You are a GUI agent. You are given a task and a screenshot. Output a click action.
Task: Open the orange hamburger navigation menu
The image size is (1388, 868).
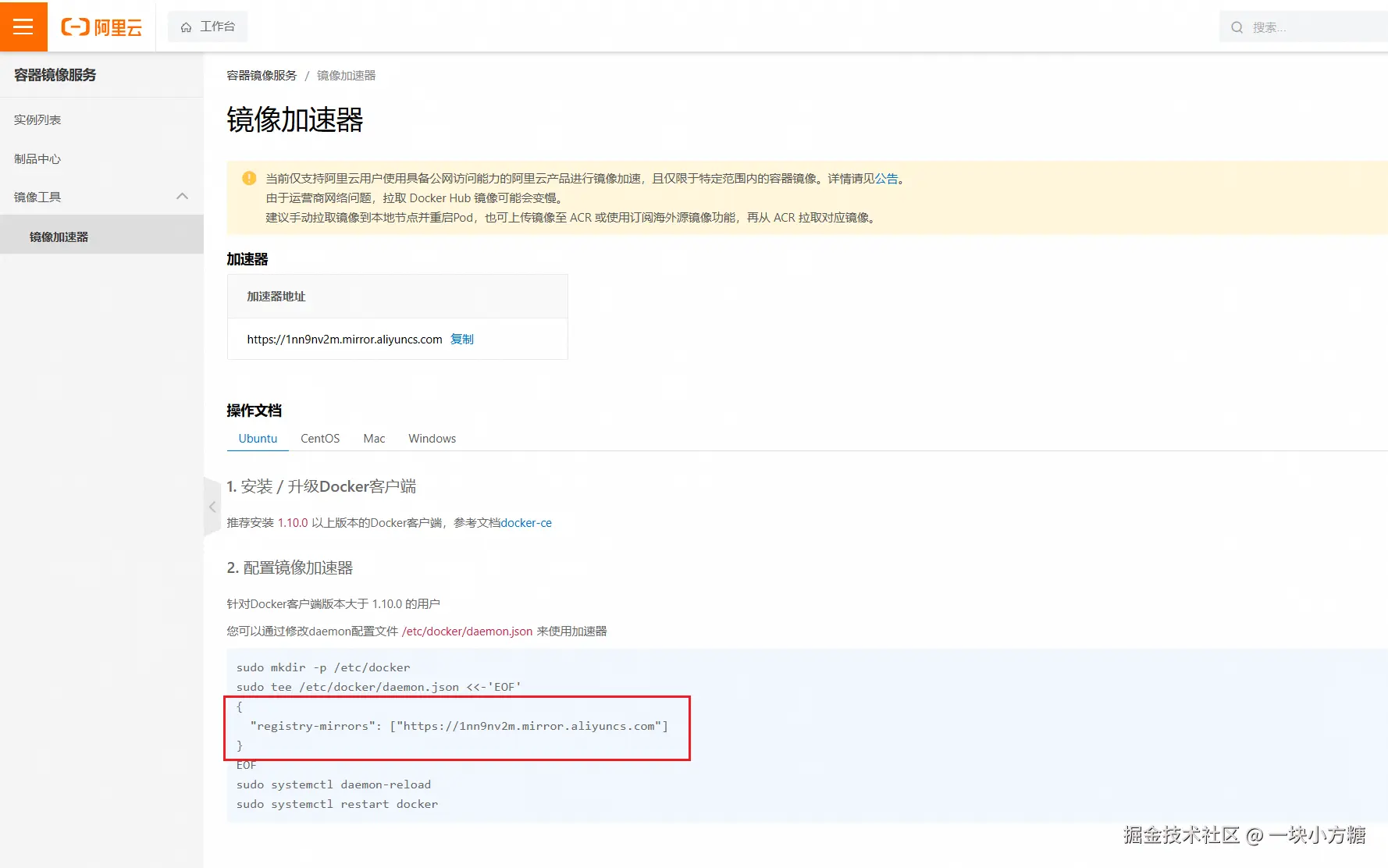(23, 27)
